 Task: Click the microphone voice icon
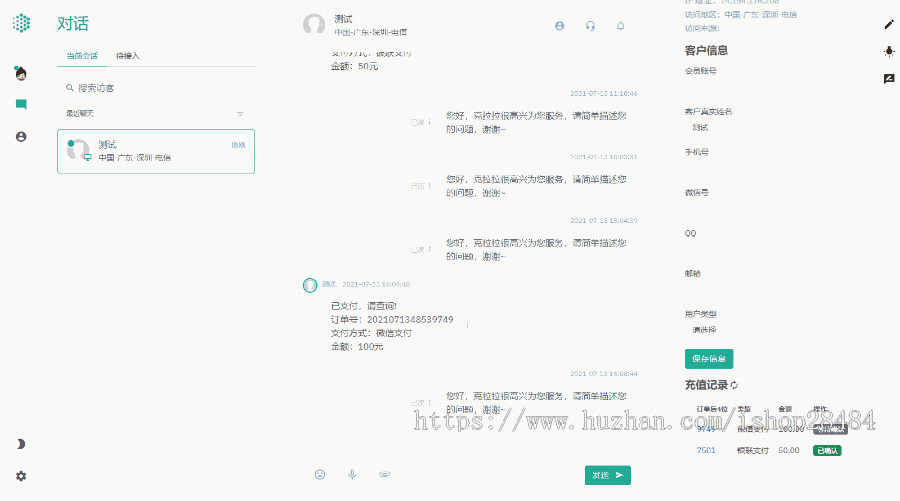click(x=352, y=475)
